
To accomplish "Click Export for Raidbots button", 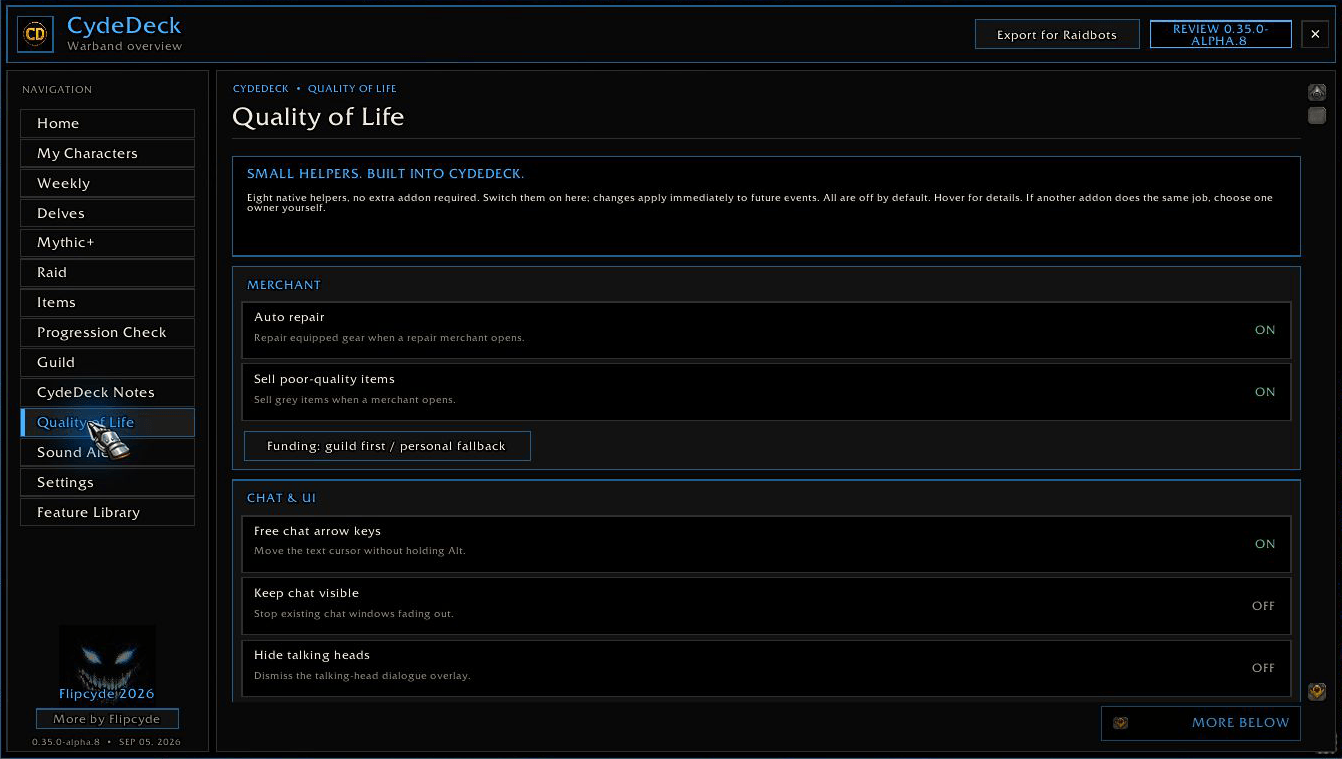I will coord(1058,35).
